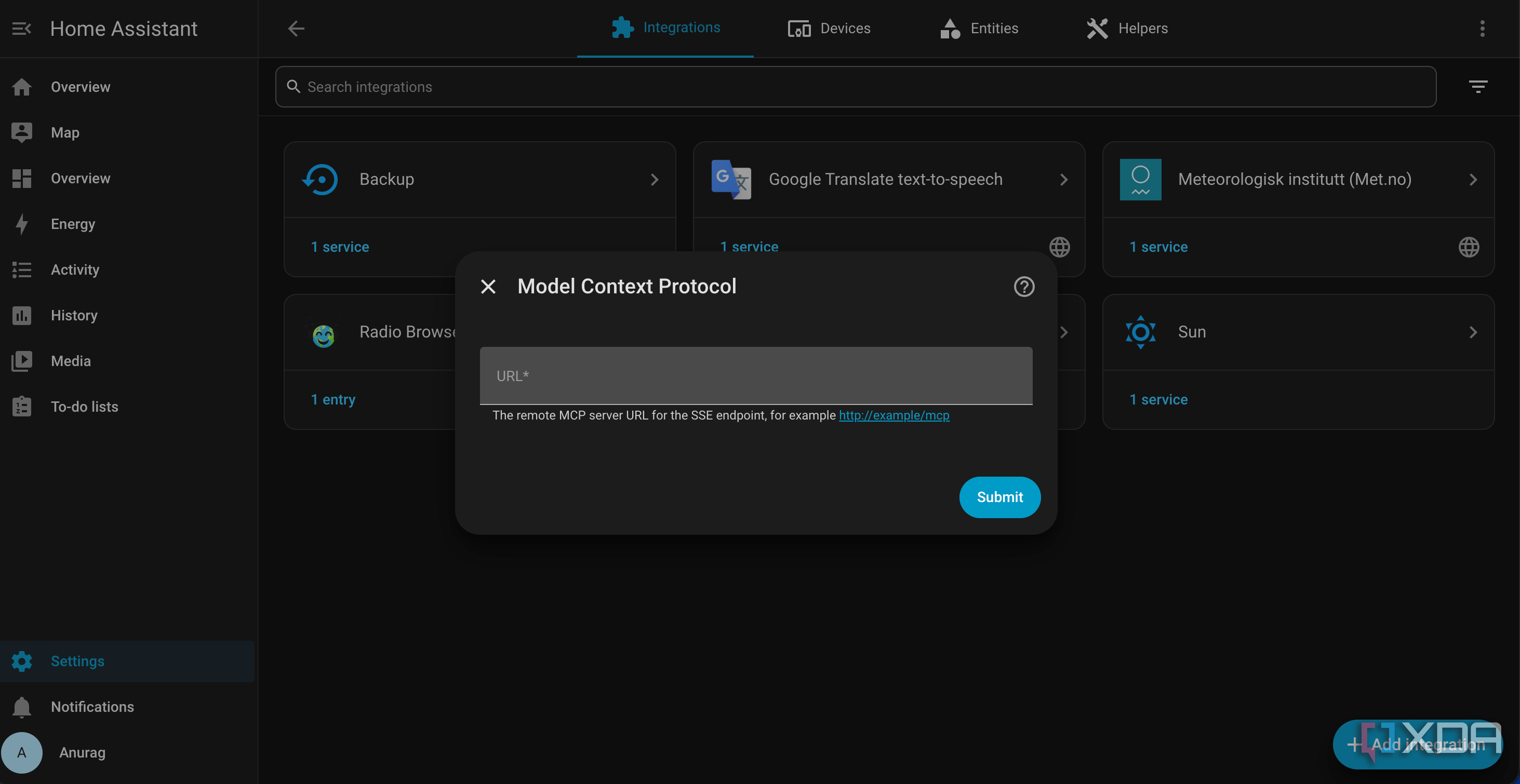Switch to the Helpers tab
1520x784 pixels.
pos(1127,29)
